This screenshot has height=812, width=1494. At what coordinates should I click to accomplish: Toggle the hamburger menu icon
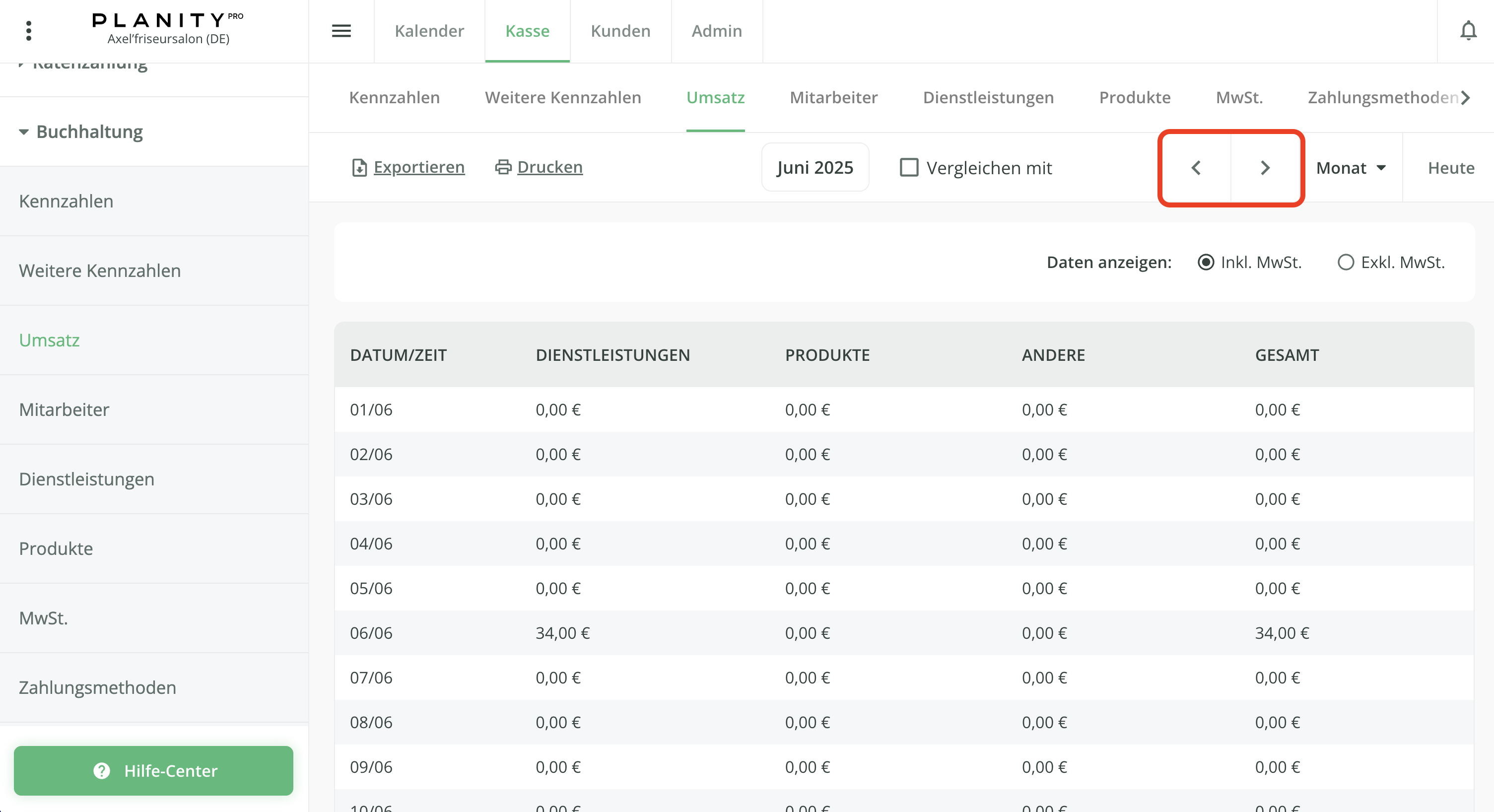[x=341, y=31]
